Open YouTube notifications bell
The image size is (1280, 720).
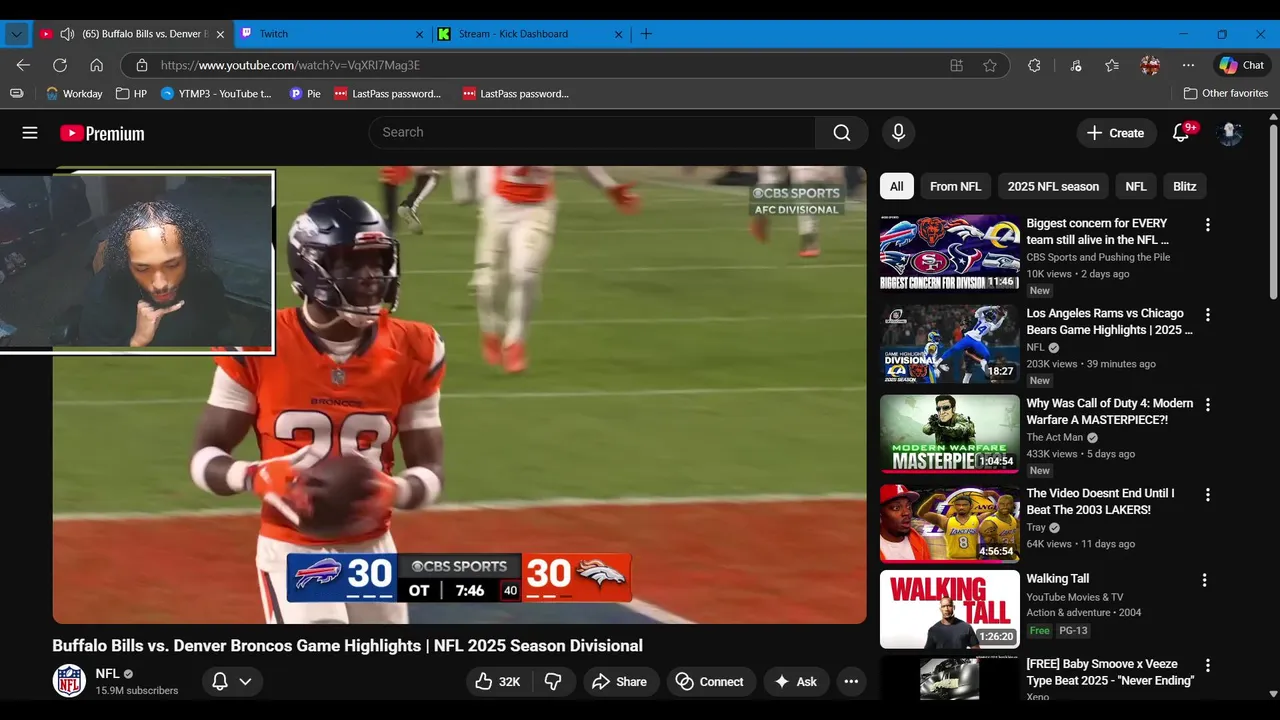click(x=1181, y=133)
